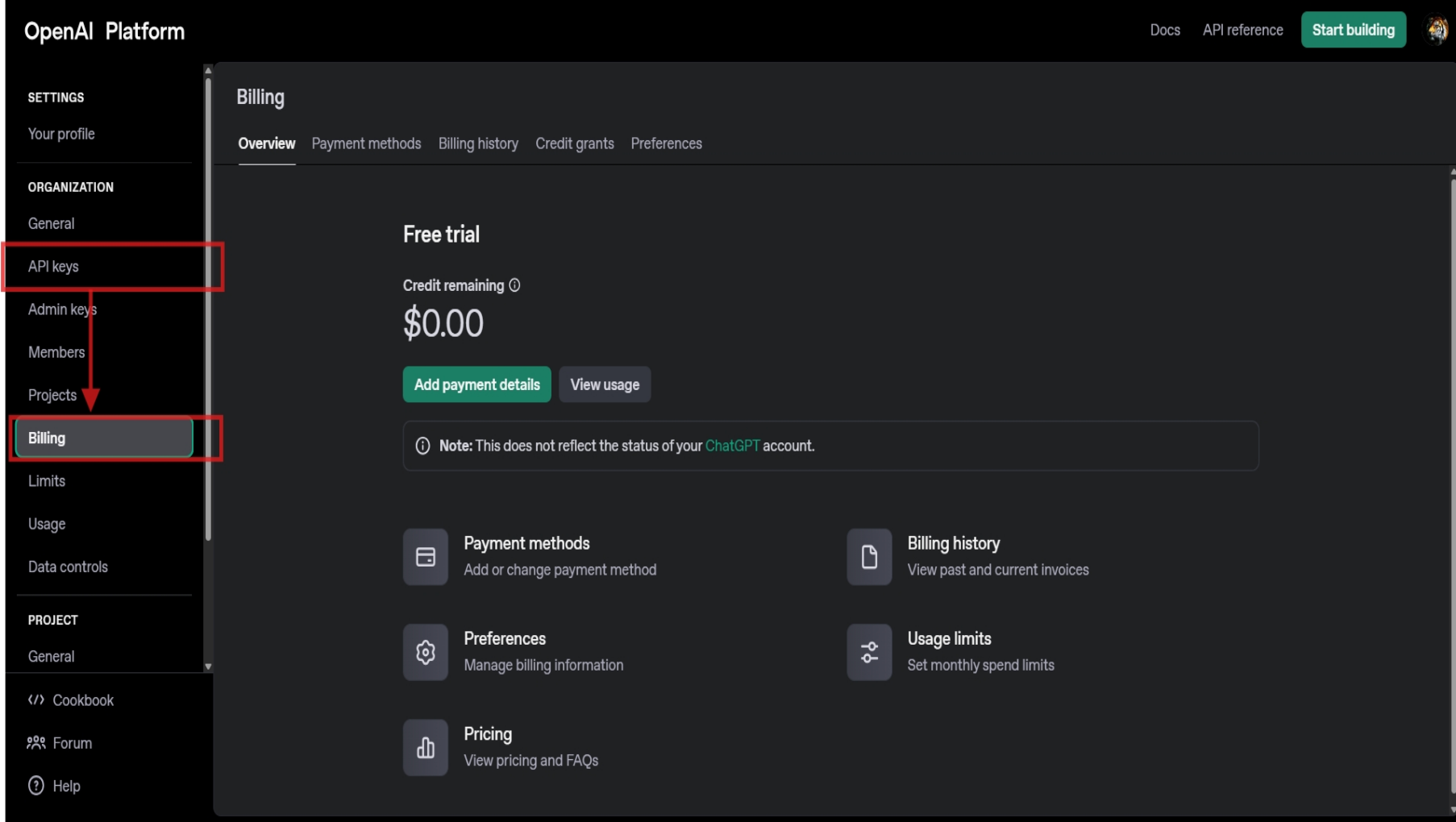
Task: Click the user avatar profile icon
Action: (x=1437, y=30)
